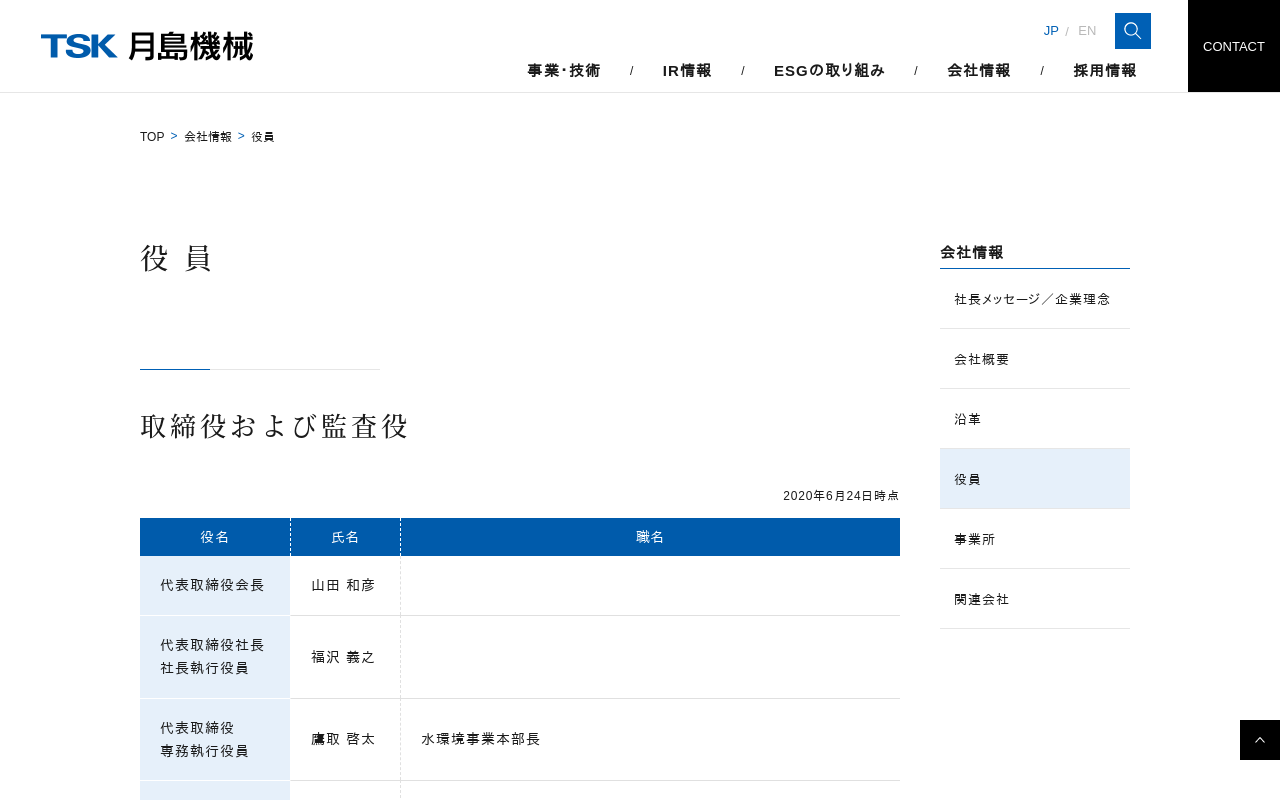Click the TSK 月島機械 logo
This screenshot has height=800, width=1280.
click(x=147, y=46)
